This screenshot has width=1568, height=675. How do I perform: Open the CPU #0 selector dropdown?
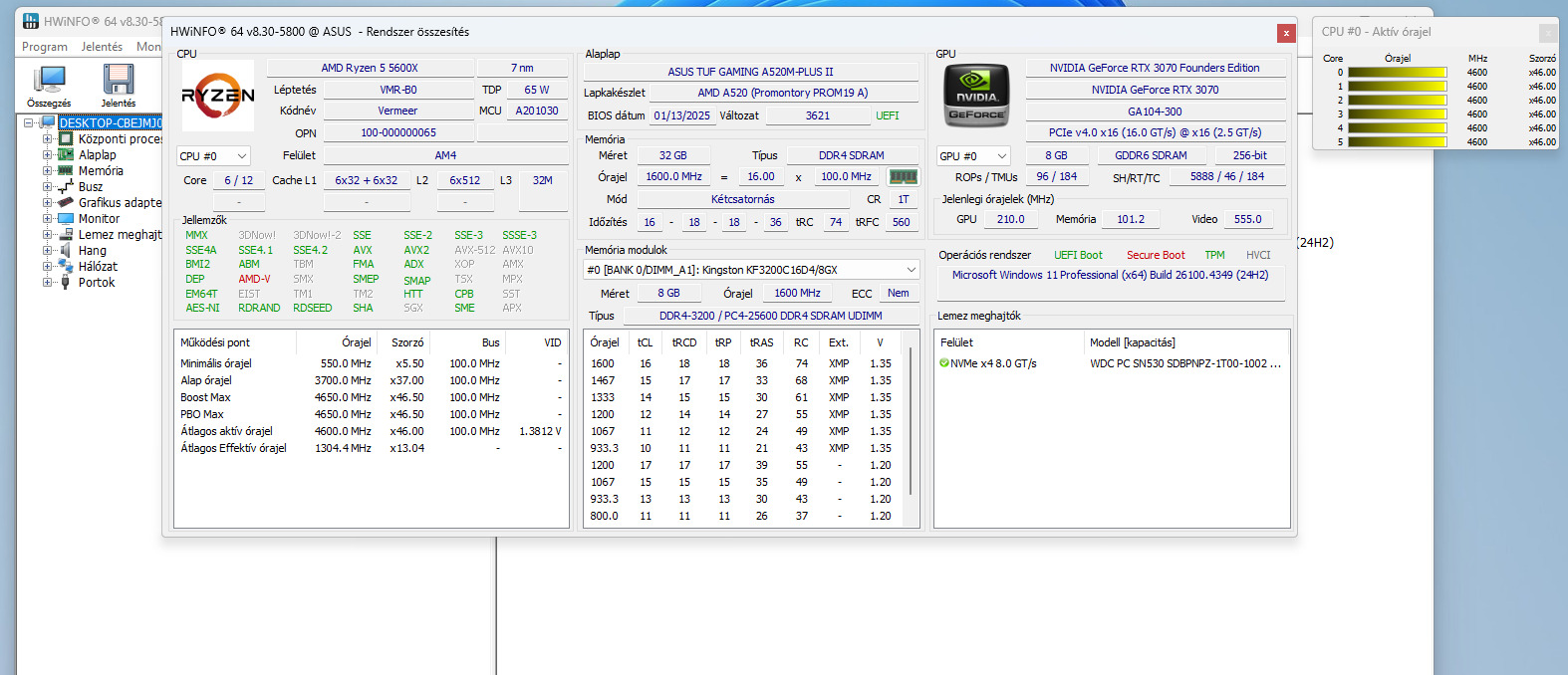213,156
